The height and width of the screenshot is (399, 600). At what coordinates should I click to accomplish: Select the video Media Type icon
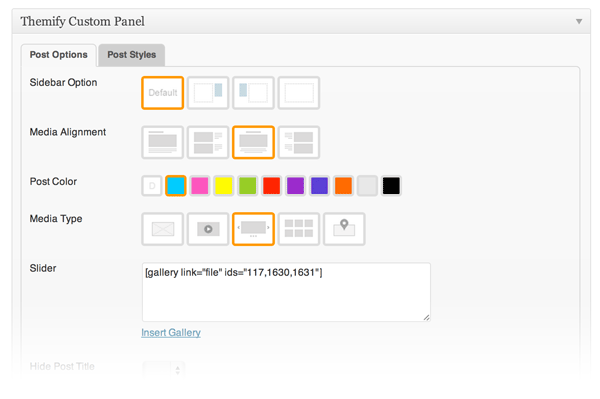pos(208,229)
